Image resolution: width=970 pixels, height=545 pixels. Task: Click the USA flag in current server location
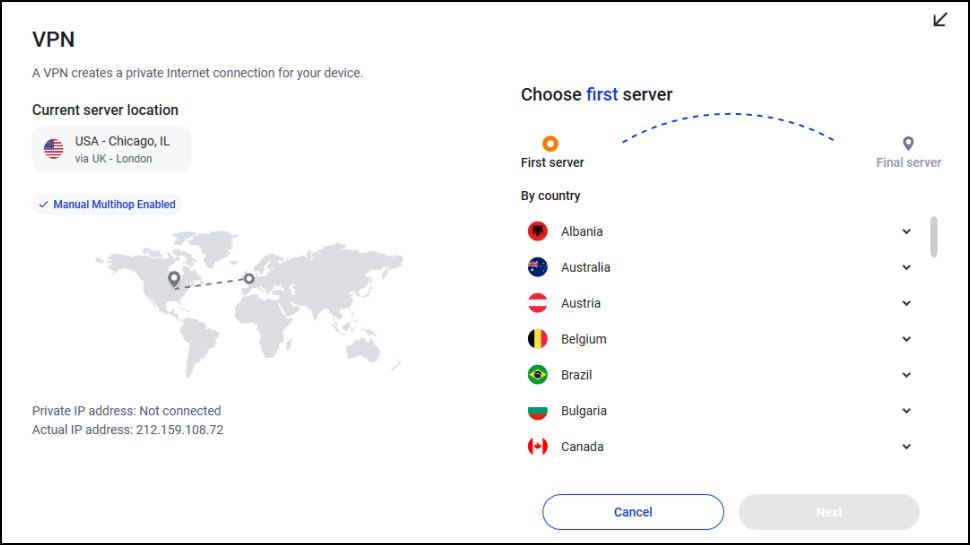click(54, 149)
